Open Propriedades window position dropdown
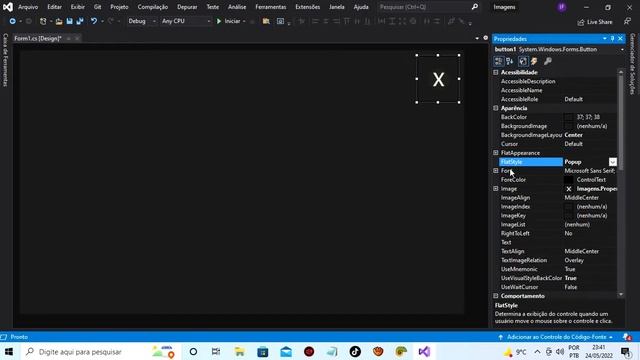 [604, 39]
